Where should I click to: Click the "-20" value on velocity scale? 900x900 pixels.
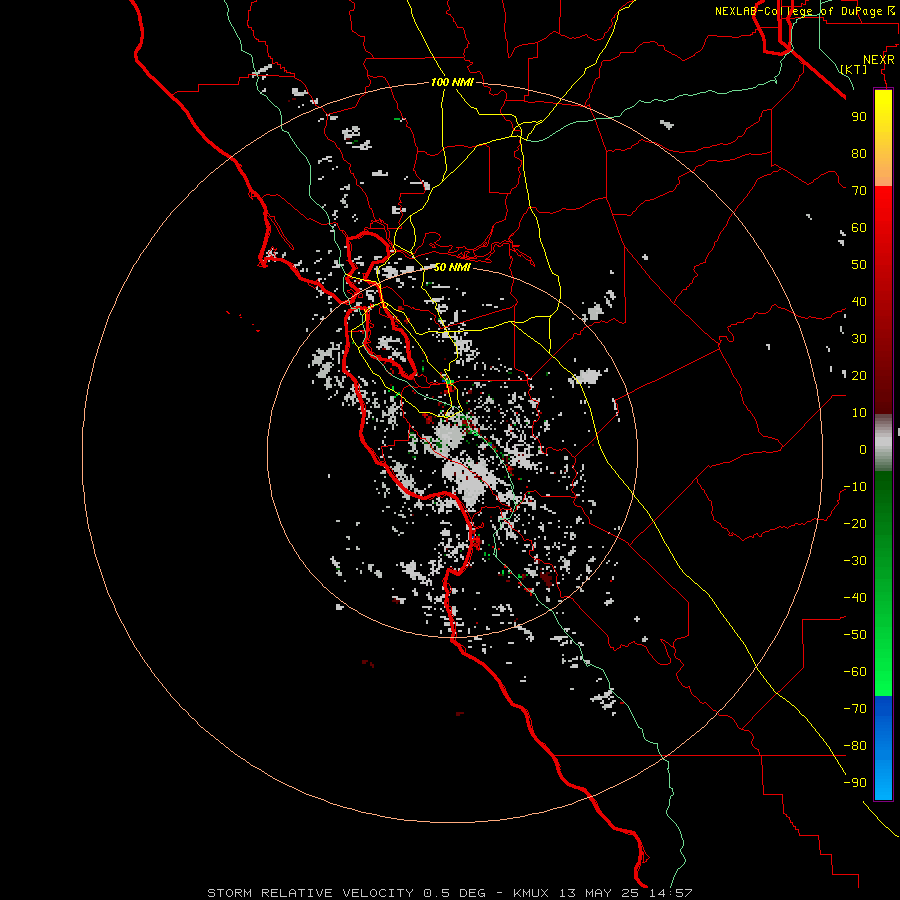point(855,523)
